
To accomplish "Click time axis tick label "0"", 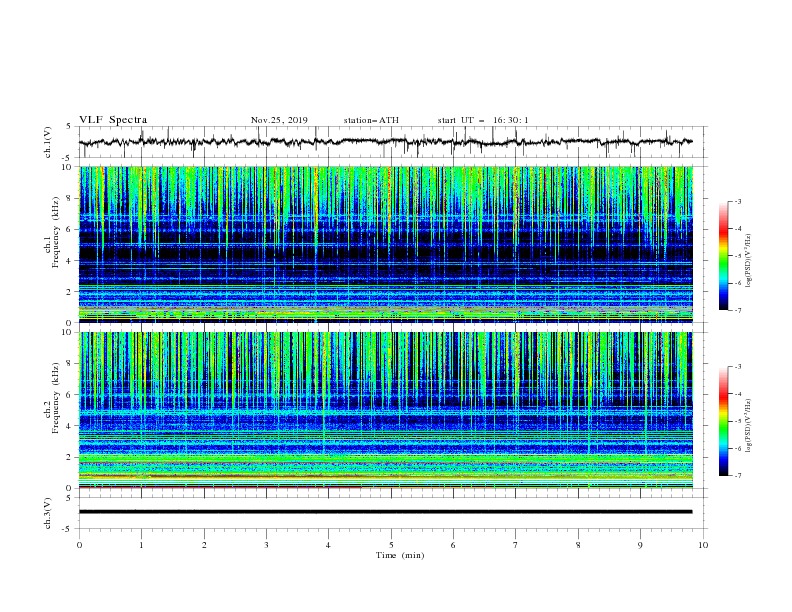I will [x=79, y=545].
